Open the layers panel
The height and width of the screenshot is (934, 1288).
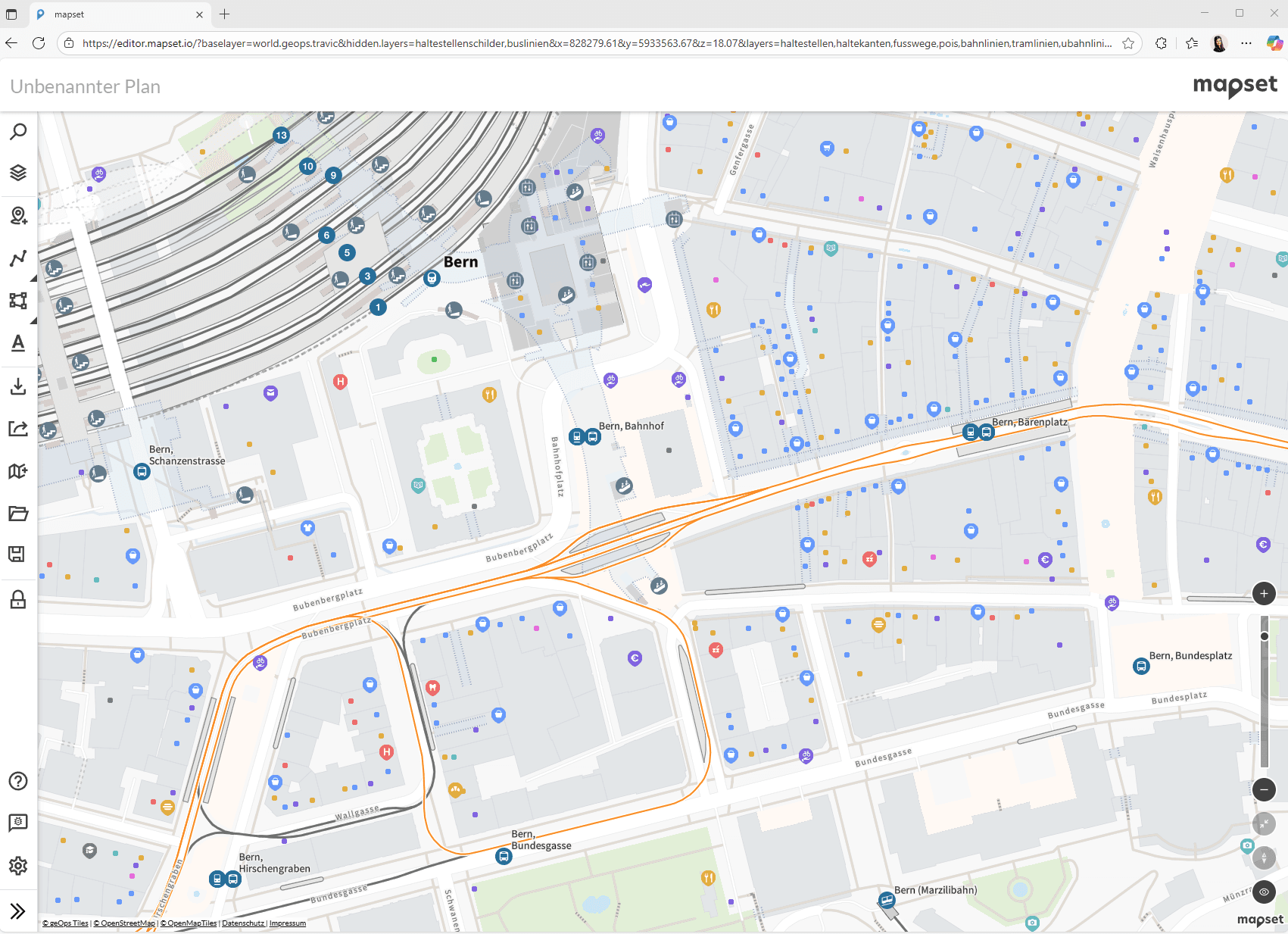point(18,173)
